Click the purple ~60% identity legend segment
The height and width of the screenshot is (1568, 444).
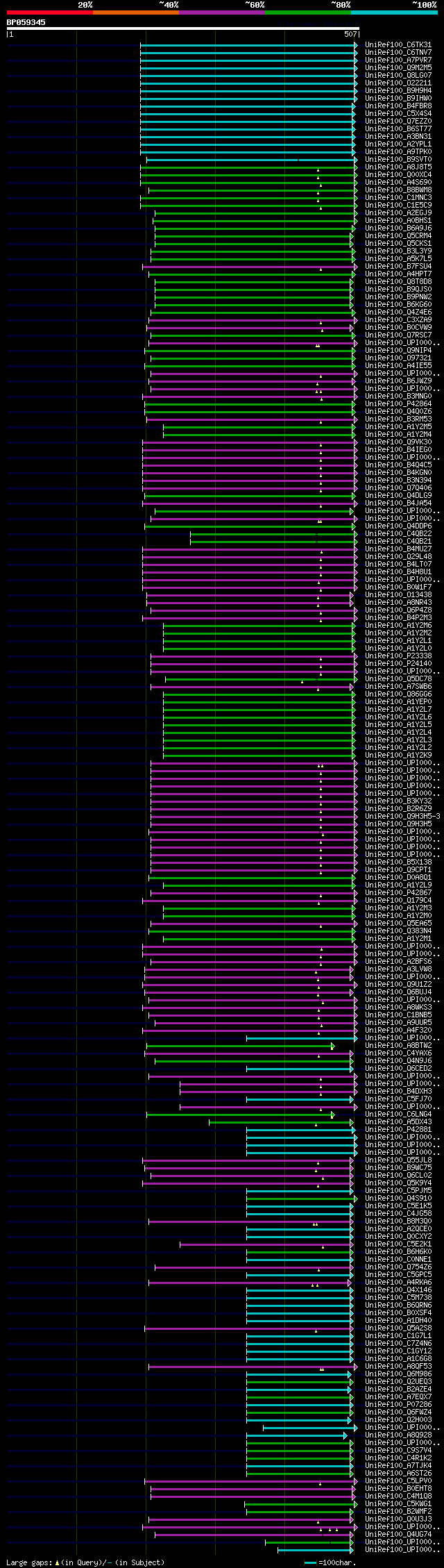(x=222, y=12)
